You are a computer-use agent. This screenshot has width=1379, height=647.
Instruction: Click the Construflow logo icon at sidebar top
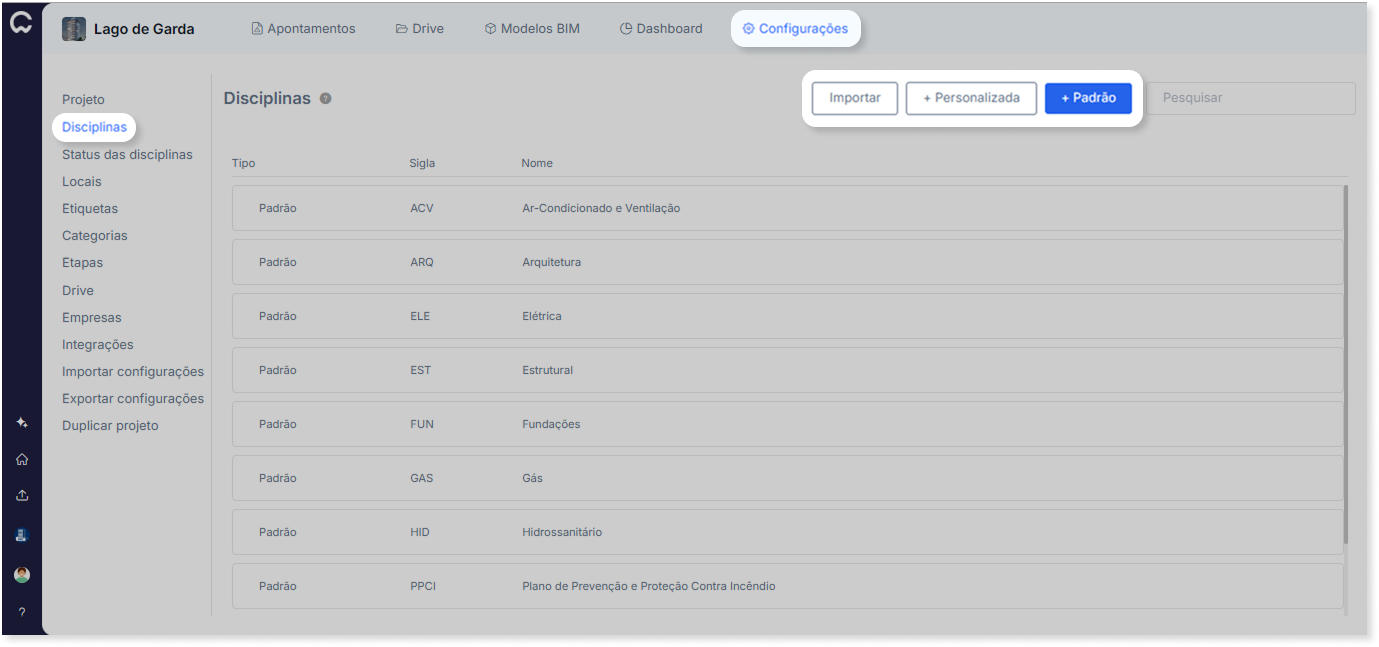[21, 23]
